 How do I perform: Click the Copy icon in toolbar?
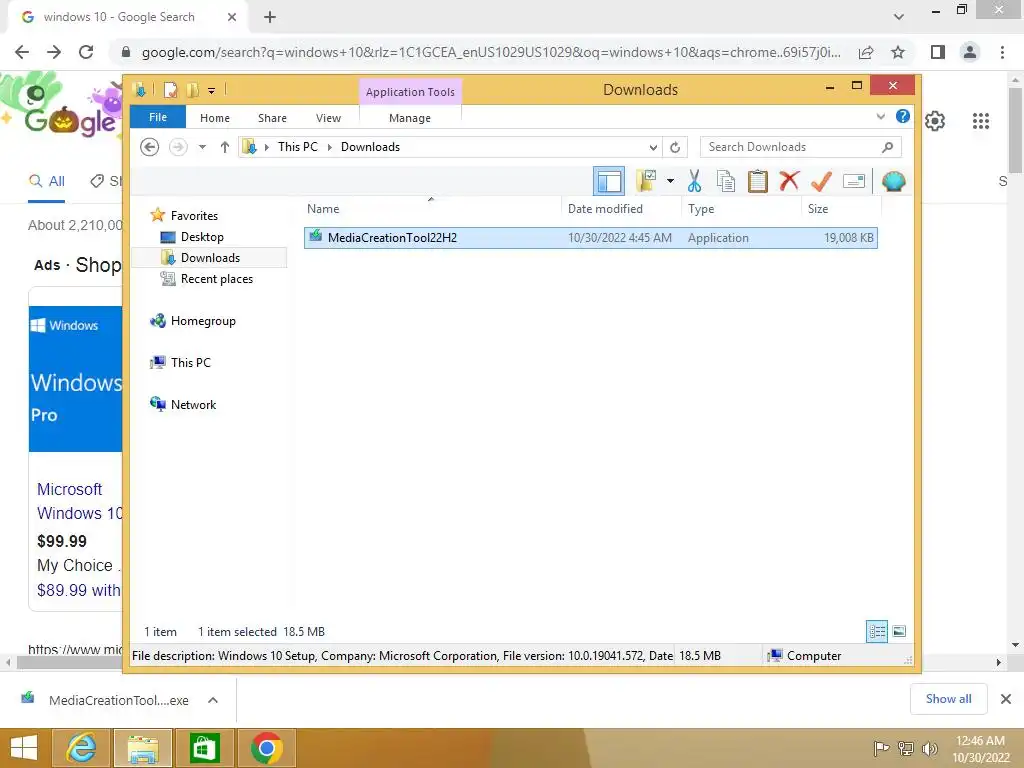point(726,181)
